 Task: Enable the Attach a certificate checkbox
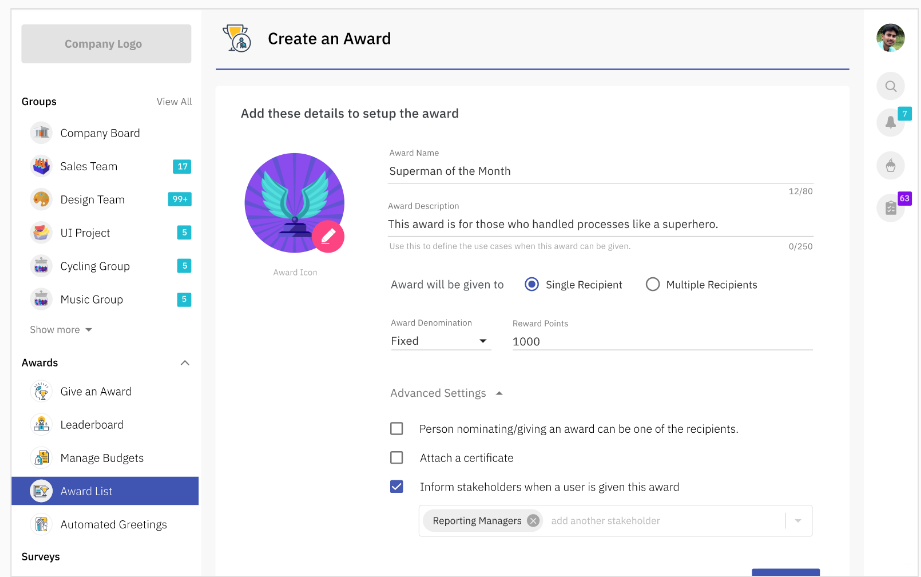click(396, 458)
